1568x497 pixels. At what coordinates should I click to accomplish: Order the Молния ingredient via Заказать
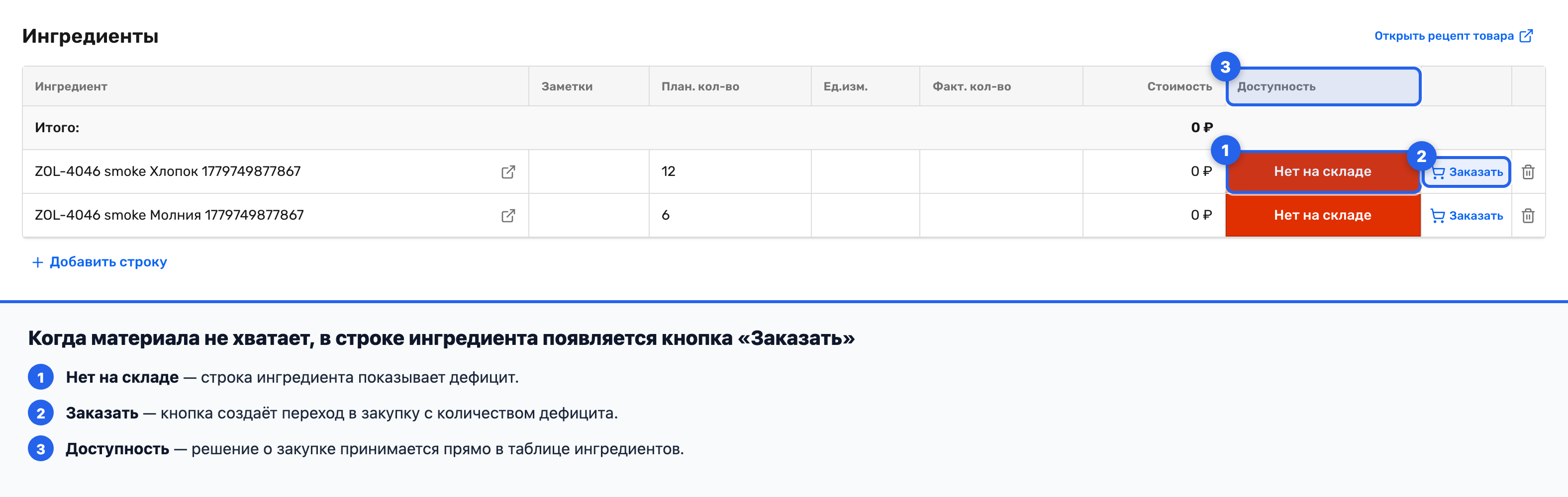[x=1467, y=216]
